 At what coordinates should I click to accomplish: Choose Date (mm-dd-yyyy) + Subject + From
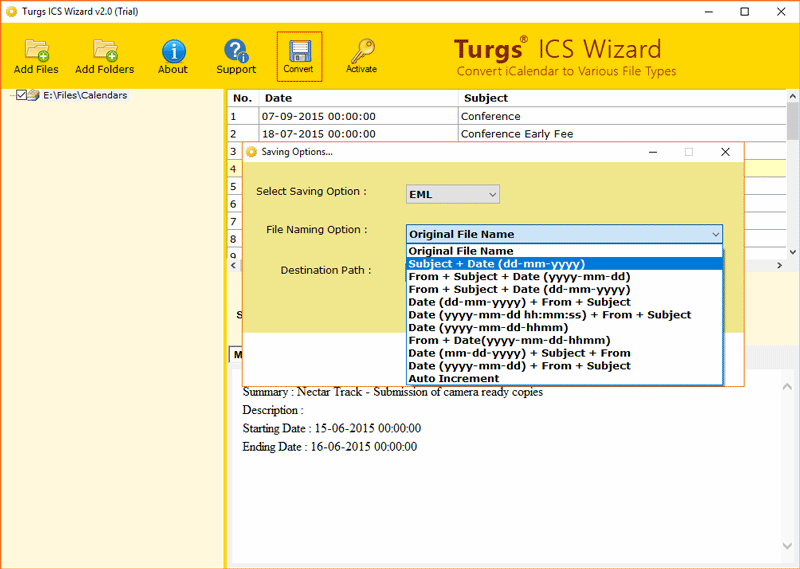(564, 353)
